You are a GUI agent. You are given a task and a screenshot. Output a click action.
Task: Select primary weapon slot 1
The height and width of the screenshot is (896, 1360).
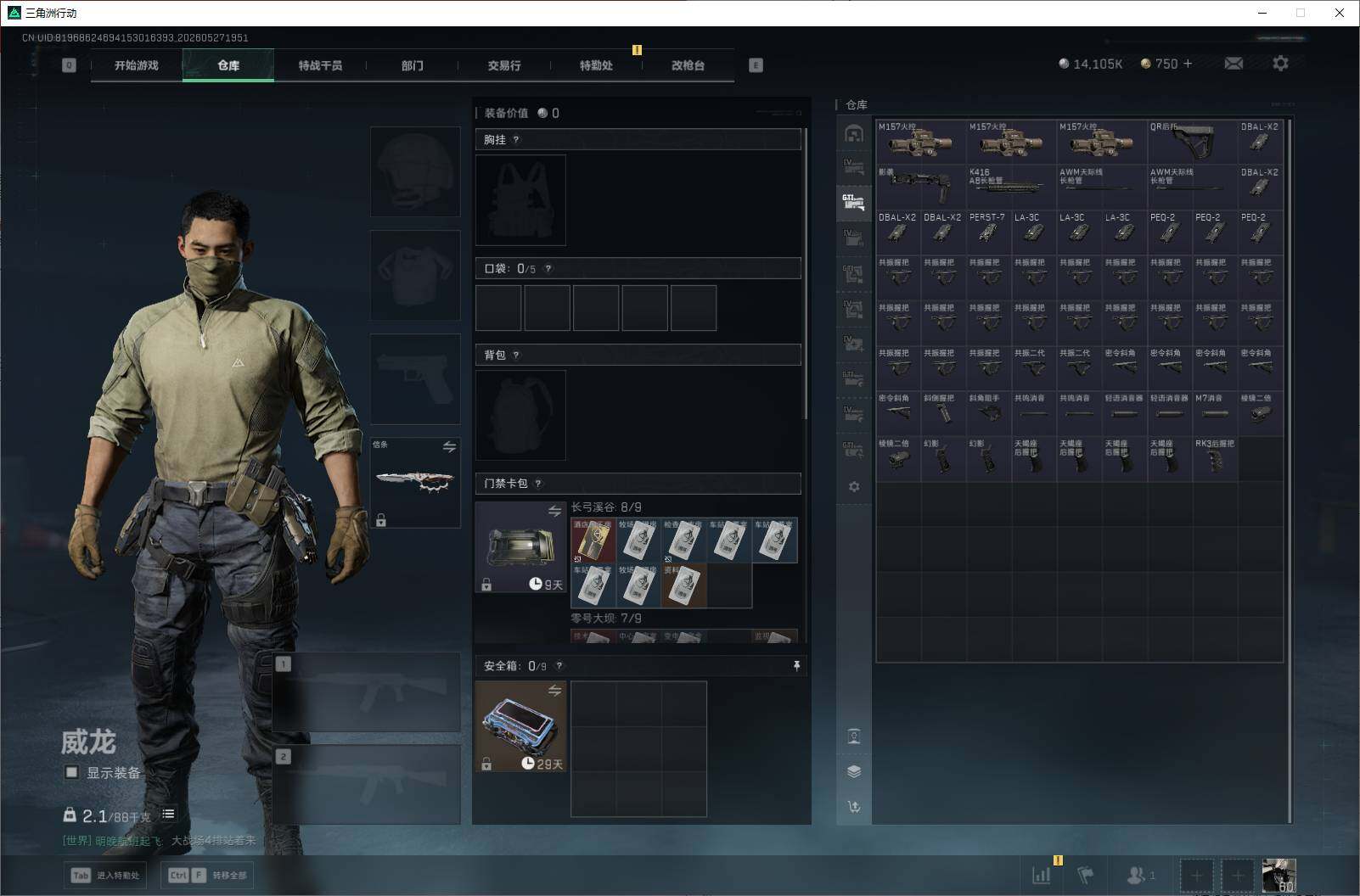[367, 692]
